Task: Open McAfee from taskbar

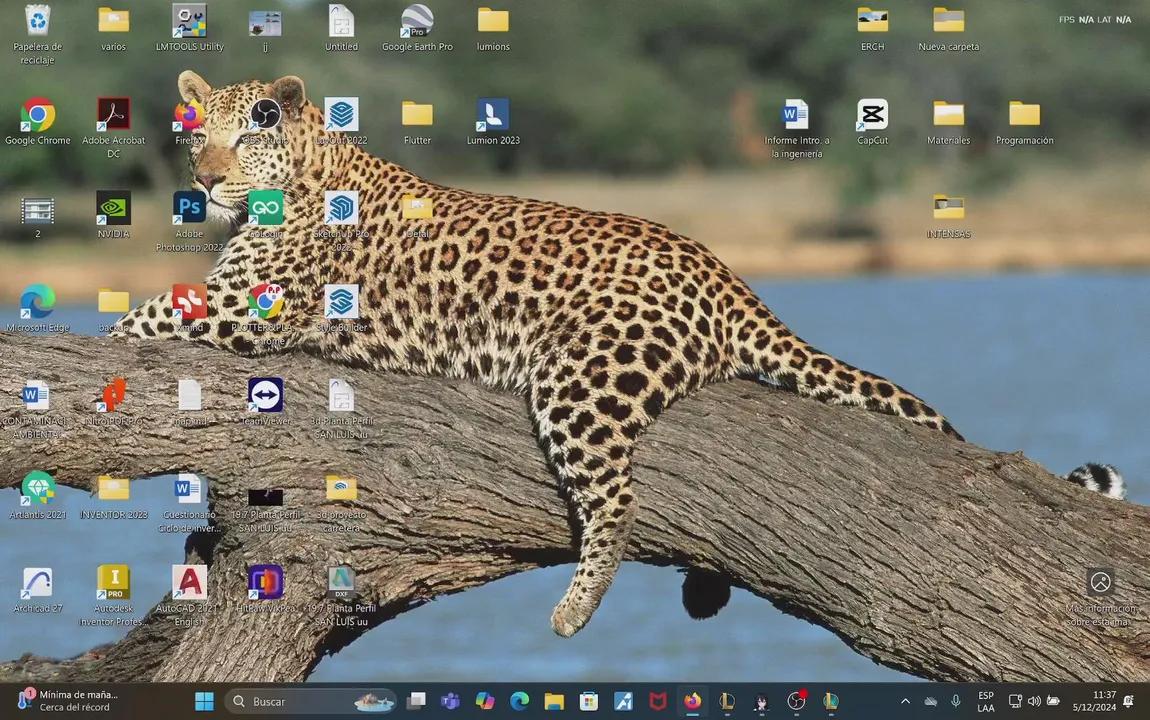Action: [658, 702]
